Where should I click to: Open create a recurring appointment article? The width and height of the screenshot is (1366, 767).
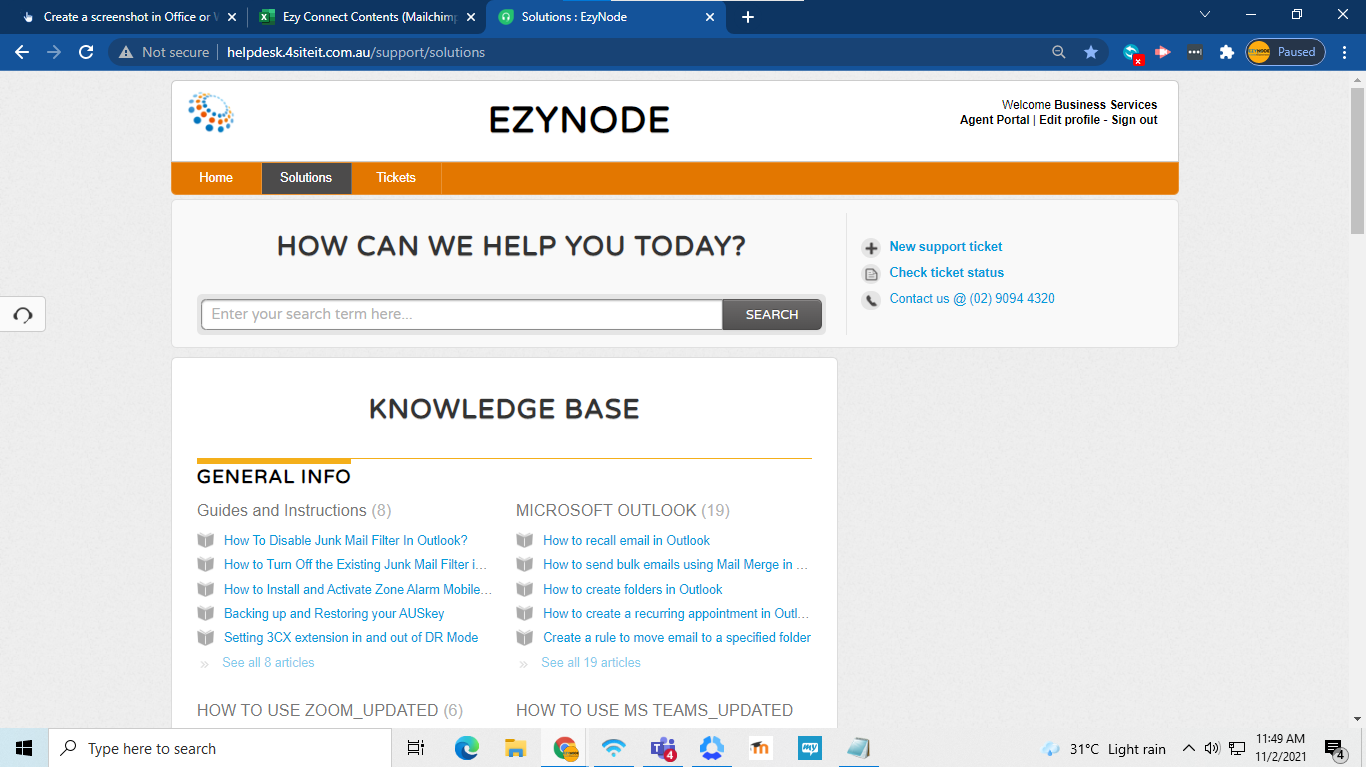coord(676,613)
